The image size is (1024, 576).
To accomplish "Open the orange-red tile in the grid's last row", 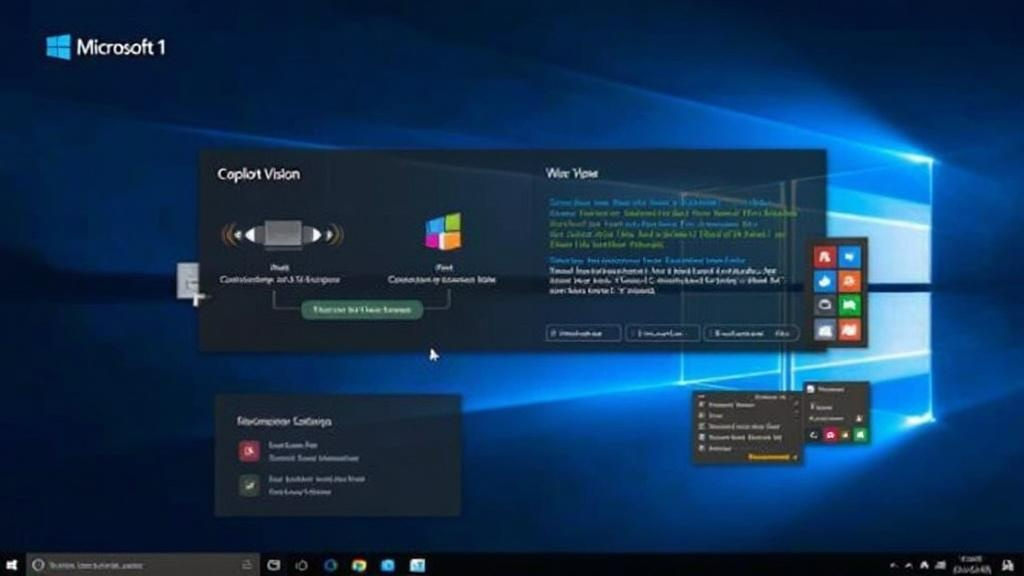I will coord(850,330).
